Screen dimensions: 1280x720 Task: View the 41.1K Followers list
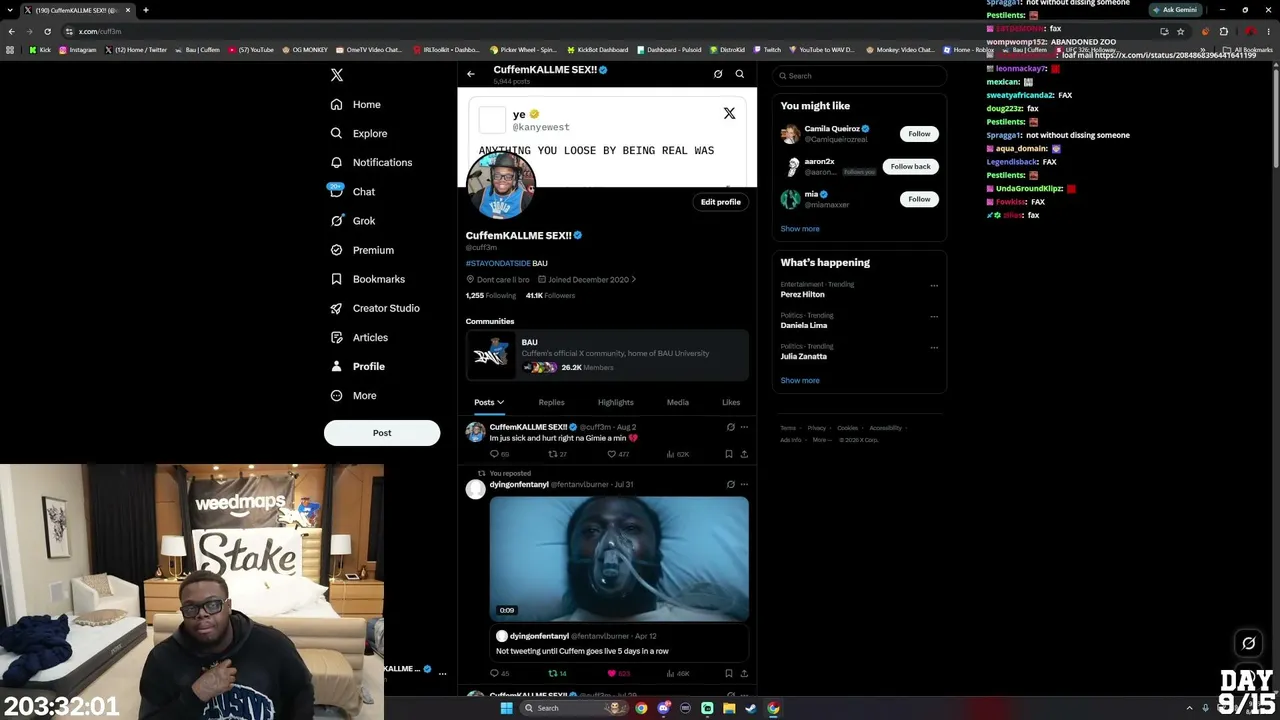[x=550, y=296]
